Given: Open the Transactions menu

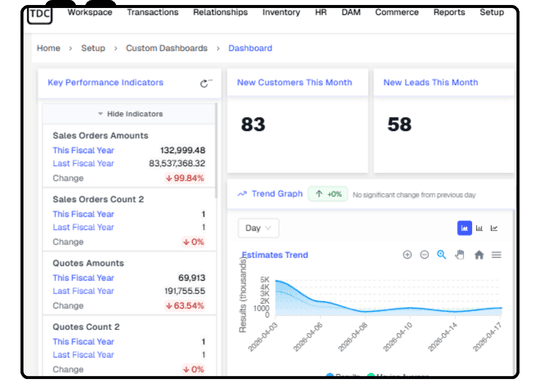Looking at the screenshot, I should tap(153, 12).
